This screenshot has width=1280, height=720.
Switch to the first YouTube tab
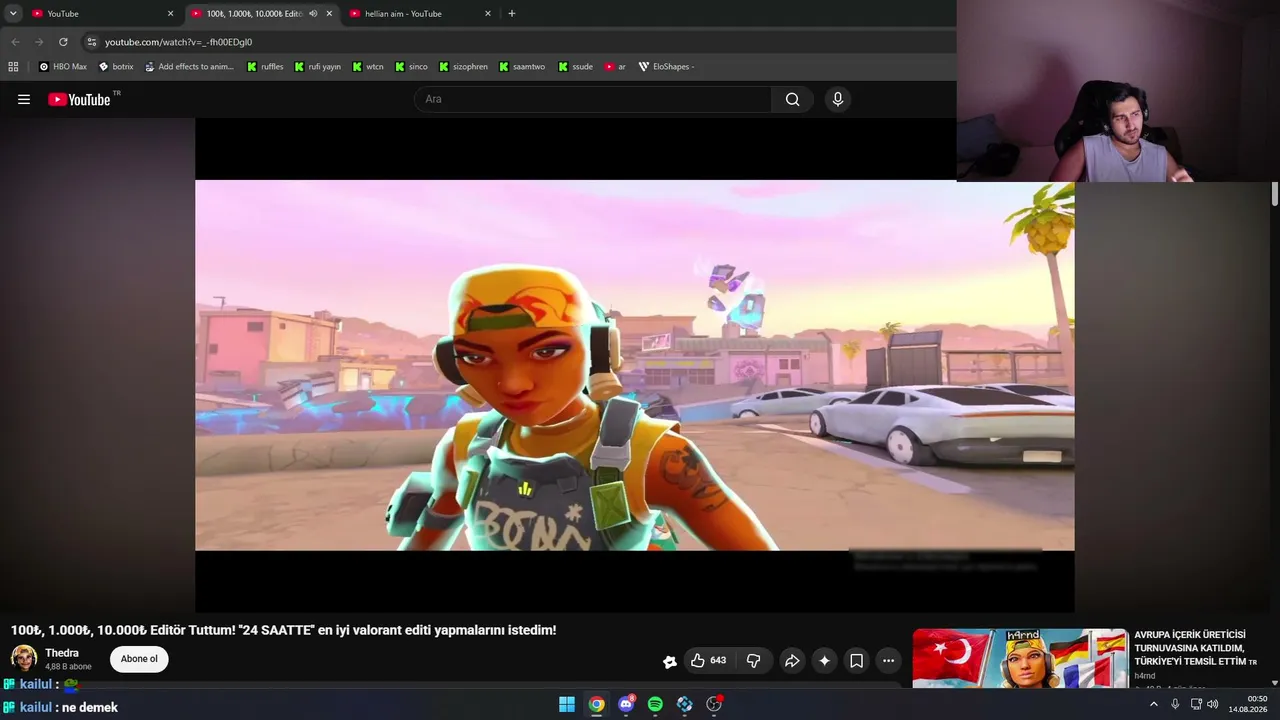click(x=98, y=14)
